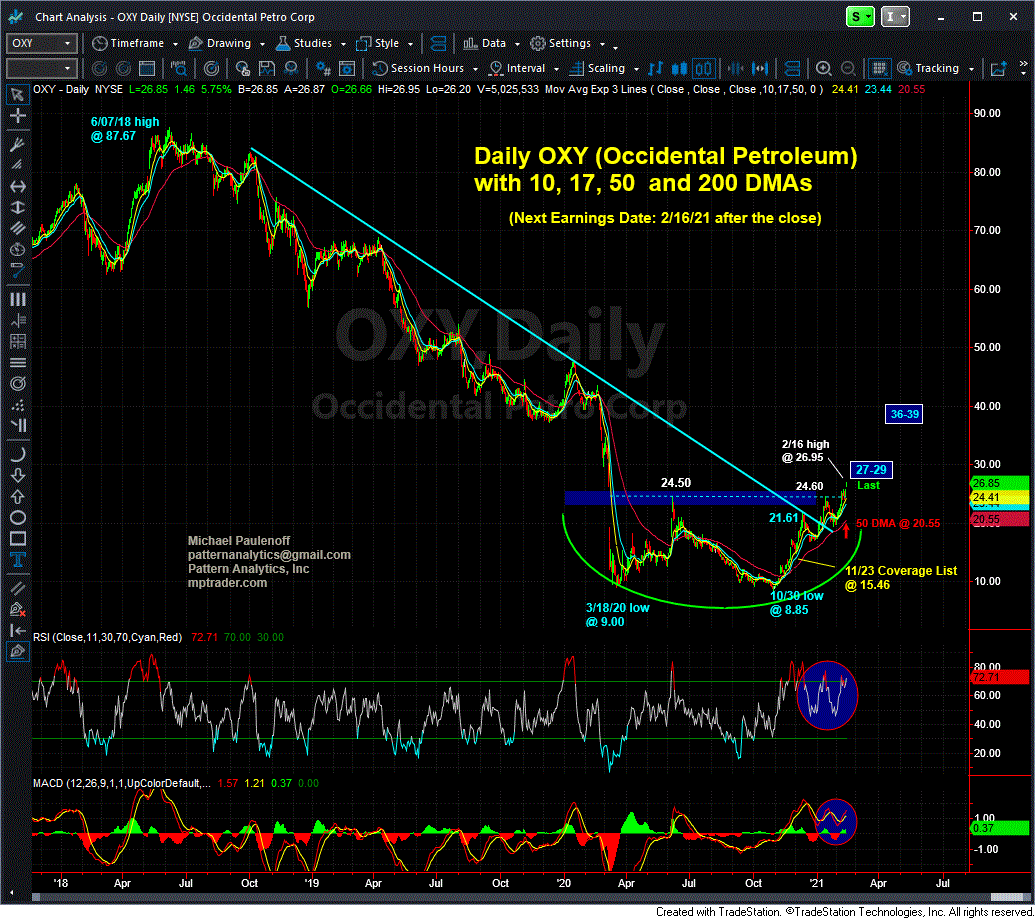Select the pointer arrow tool

(17, 94)
